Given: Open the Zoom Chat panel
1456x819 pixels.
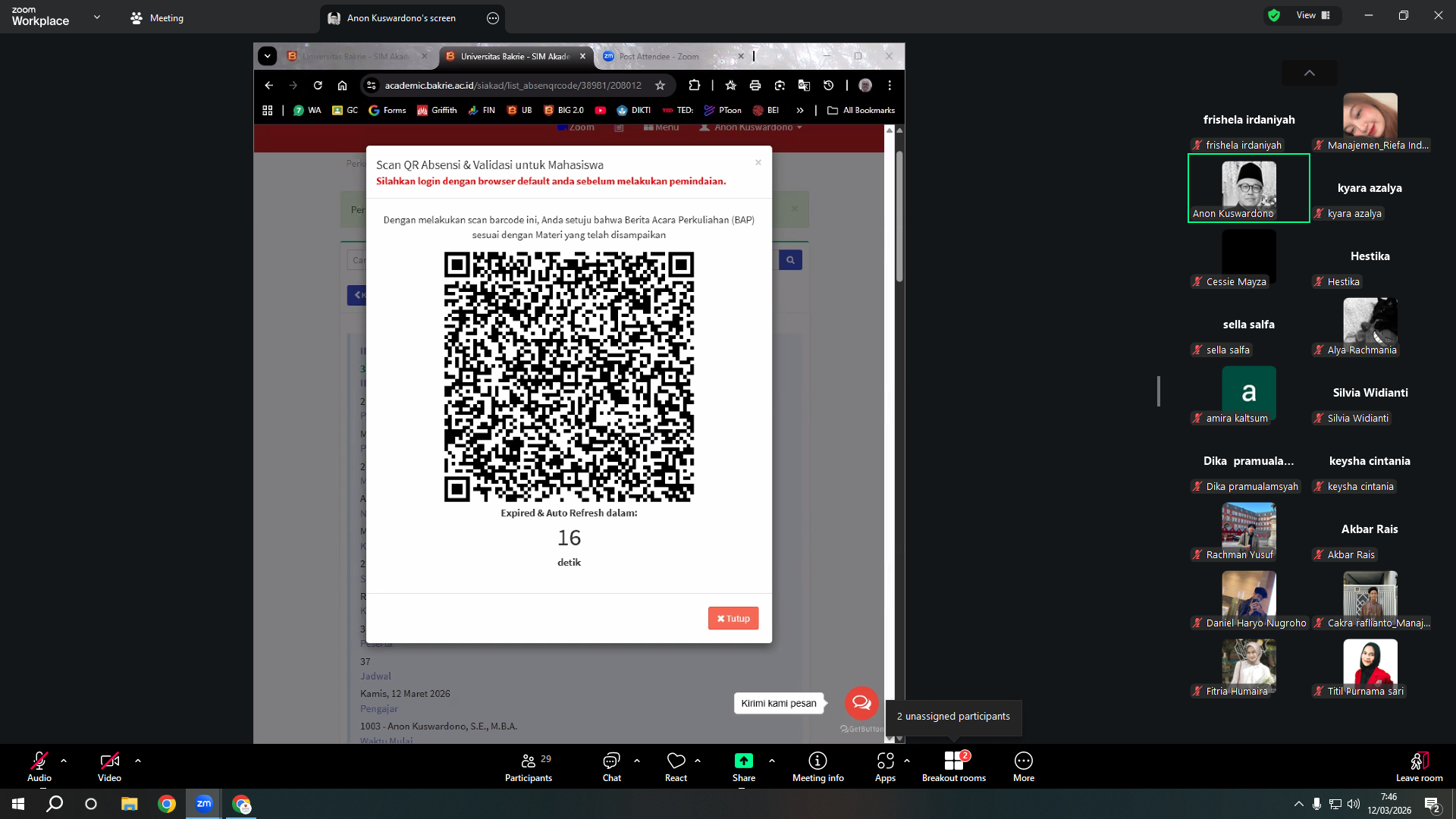Looking at the screenshot, I should coord(611,766).
